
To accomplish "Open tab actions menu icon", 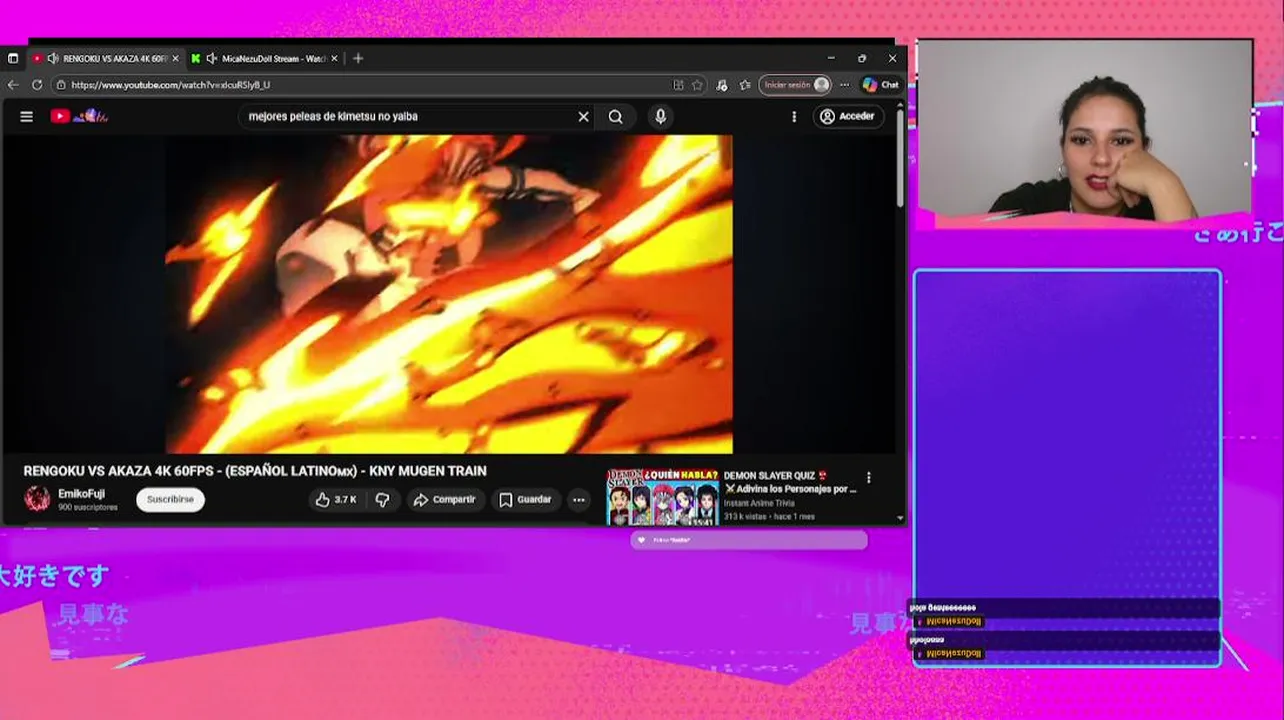I will tap(13, 58).
